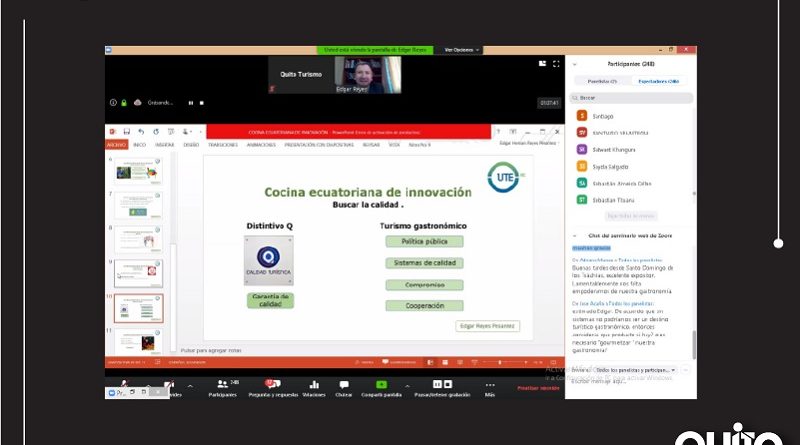Select slide 6 thumbnail
800x445 pixels.
[x=138, y=171]
